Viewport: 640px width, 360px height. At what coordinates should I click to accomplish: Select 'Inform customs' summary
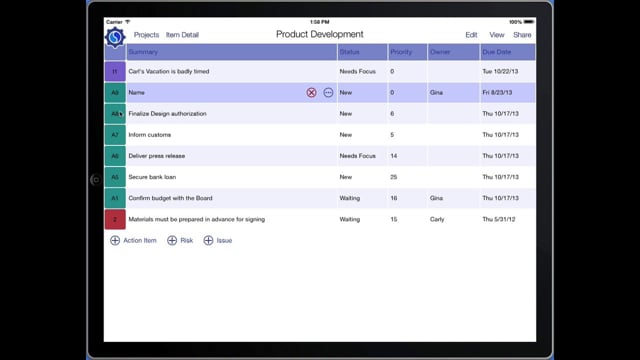[x=149, y=135]
